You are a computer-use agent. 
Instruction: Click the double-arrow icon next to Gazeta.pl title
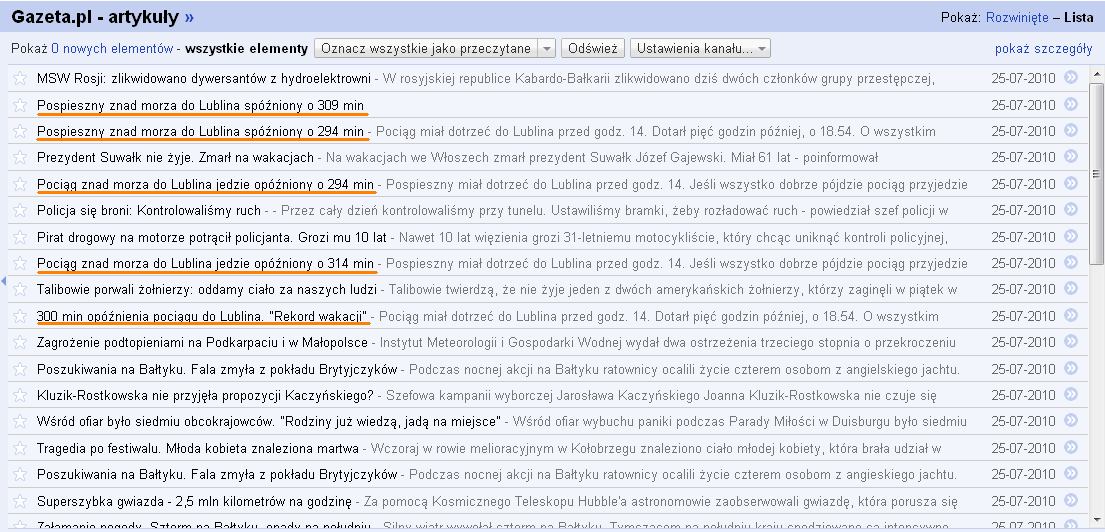point(190,17)
